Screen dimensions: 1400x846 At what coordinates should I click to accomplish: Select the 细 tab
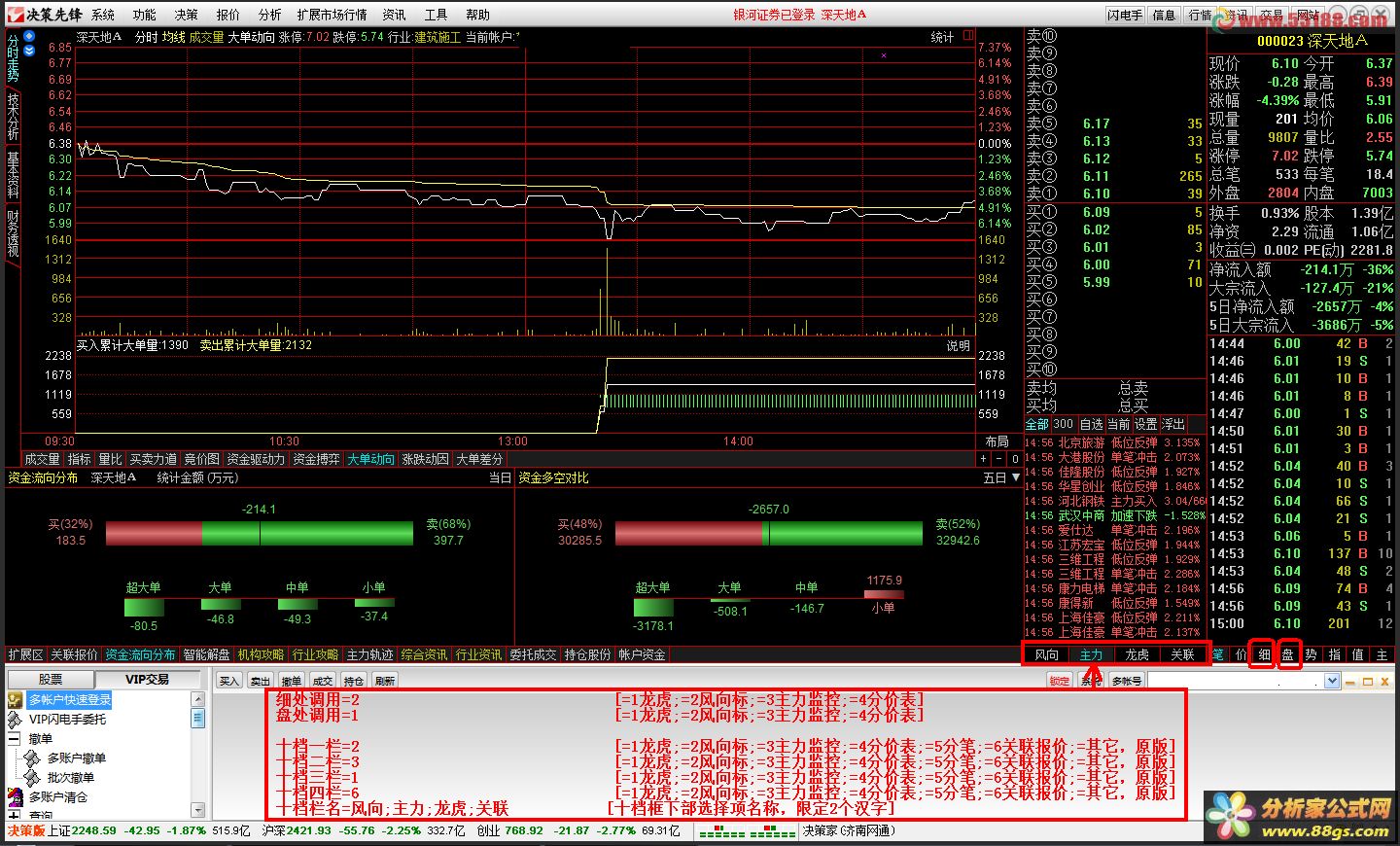1264,654
